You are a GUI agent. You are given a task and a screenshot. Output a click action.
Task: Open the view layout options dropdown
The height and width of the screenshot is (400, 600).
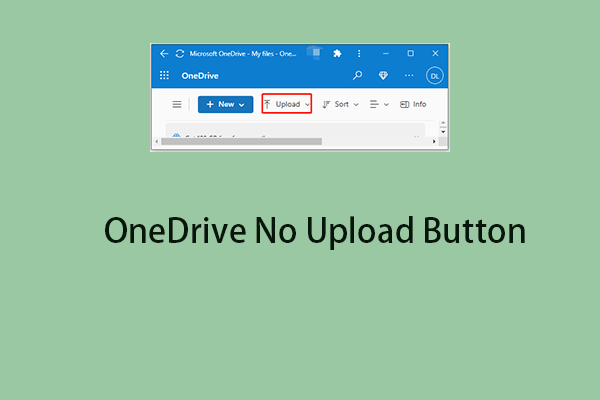pos(379,104)
